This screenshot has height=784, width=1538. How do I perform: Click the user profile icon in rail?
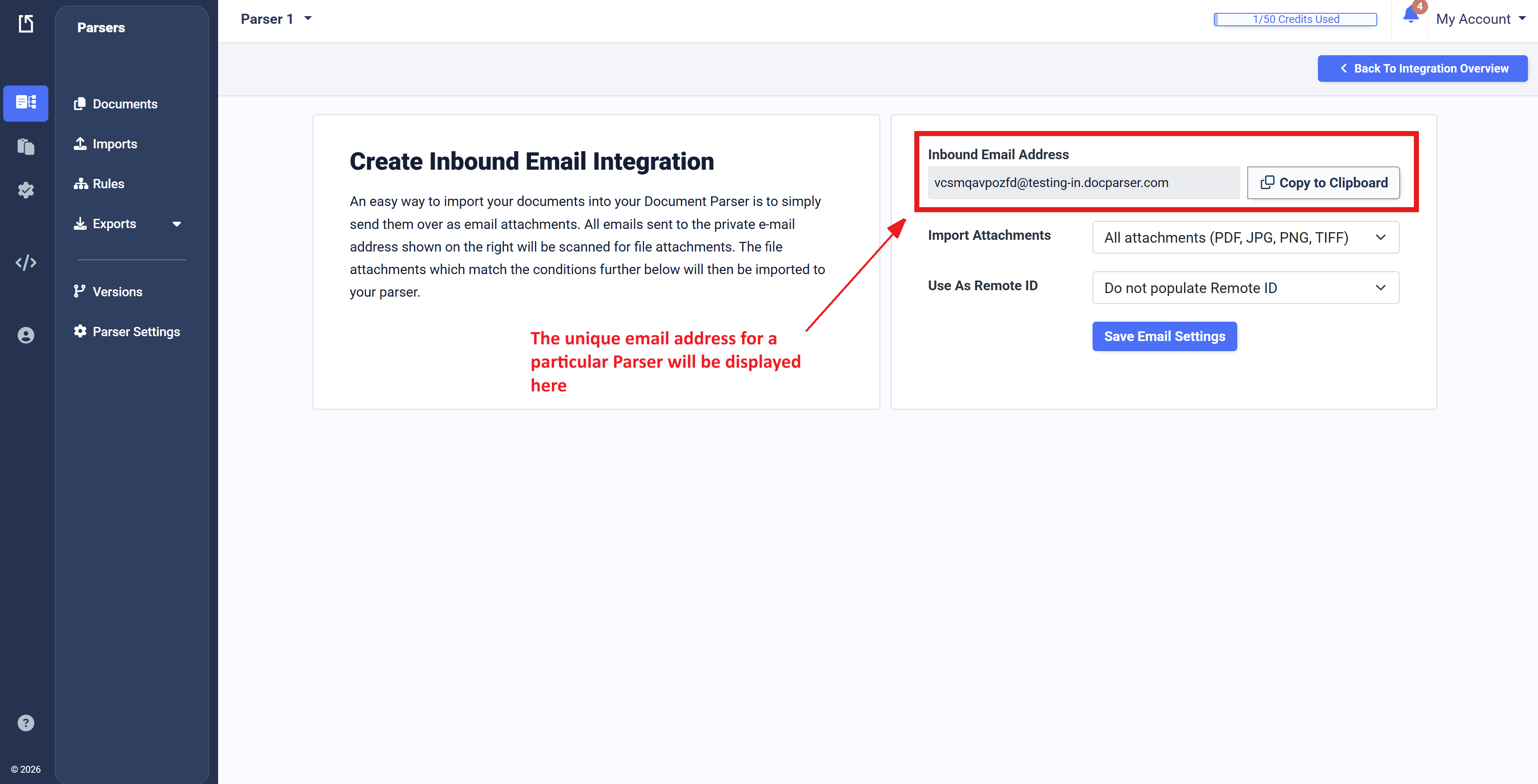[x=26, y=335]
